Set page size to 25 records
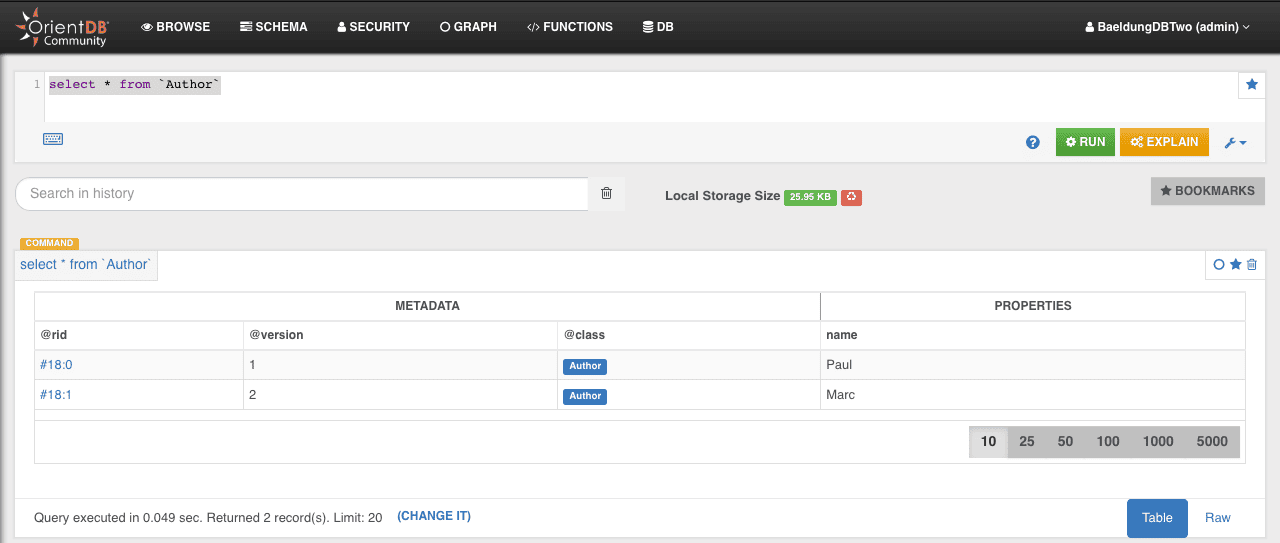Image resolution: width=1280 pixels, height=543 pixels. click(x=1026, y=441)
